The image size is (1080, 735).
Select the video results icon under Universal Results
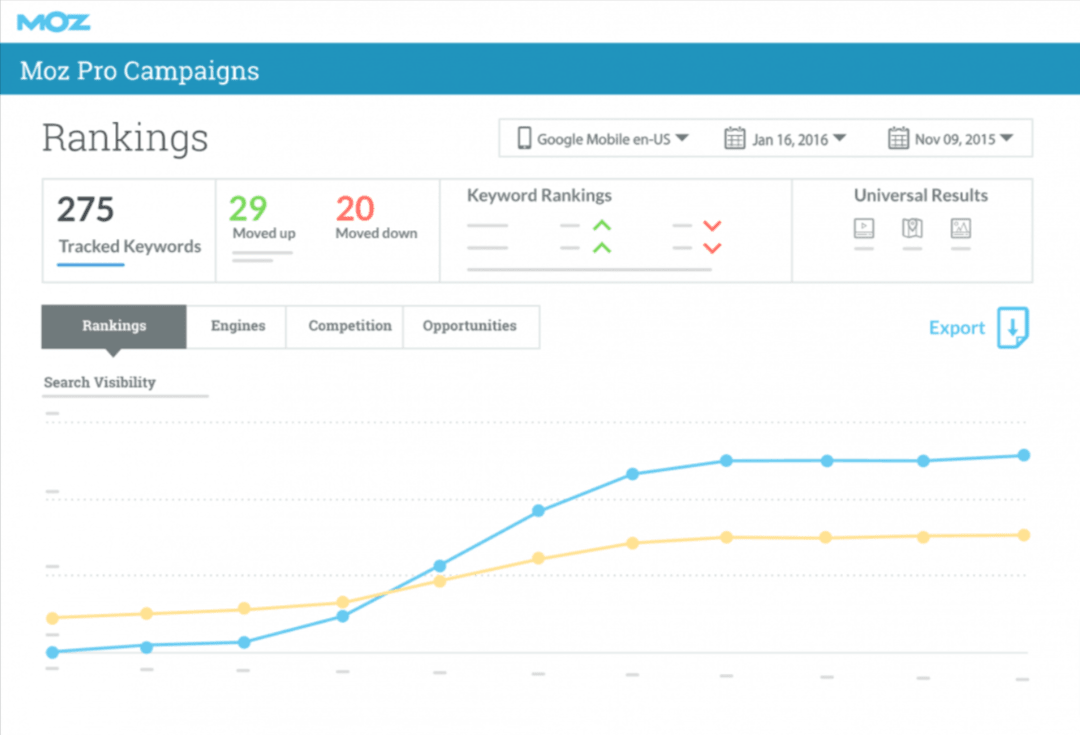coord(863,228)
